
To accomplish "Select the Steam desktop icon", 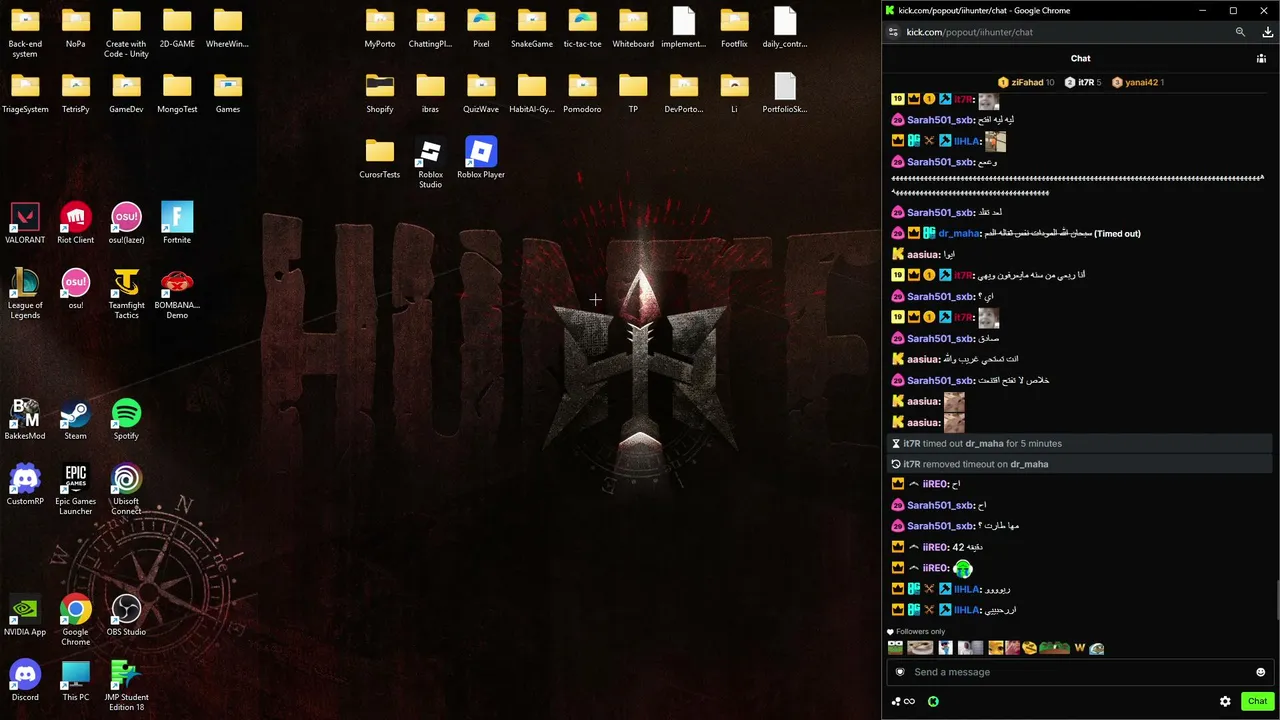I will [76, 420].
